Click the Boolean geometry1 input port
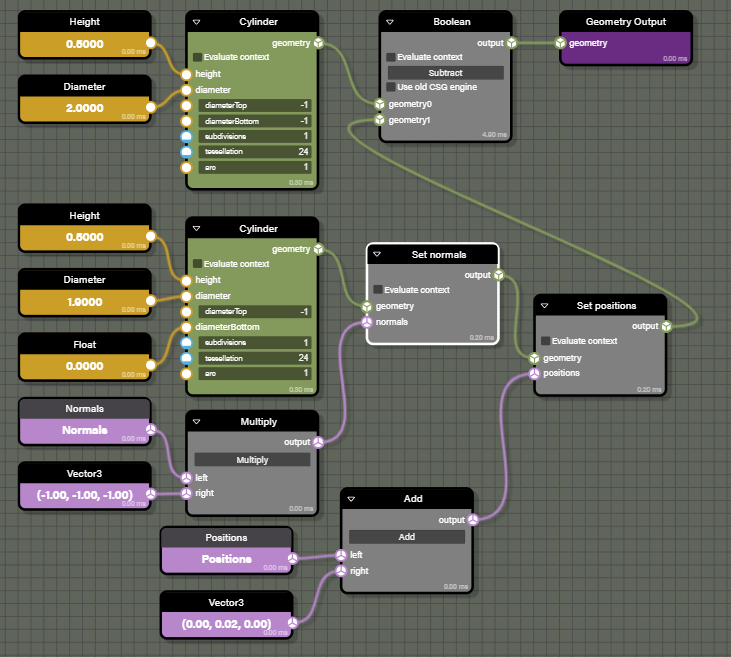 pos(380,120)
